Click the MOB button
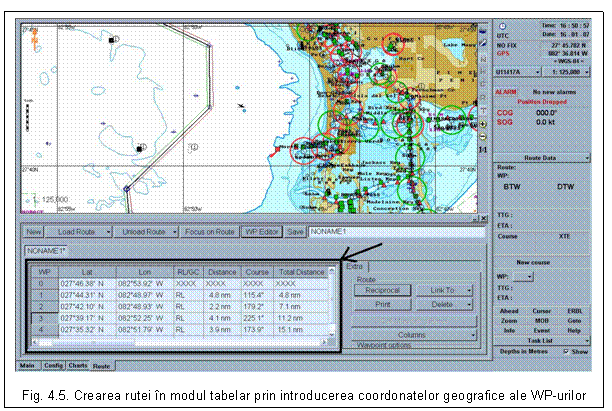The width and height of the screenshot is (612, 411). (542, 319)
